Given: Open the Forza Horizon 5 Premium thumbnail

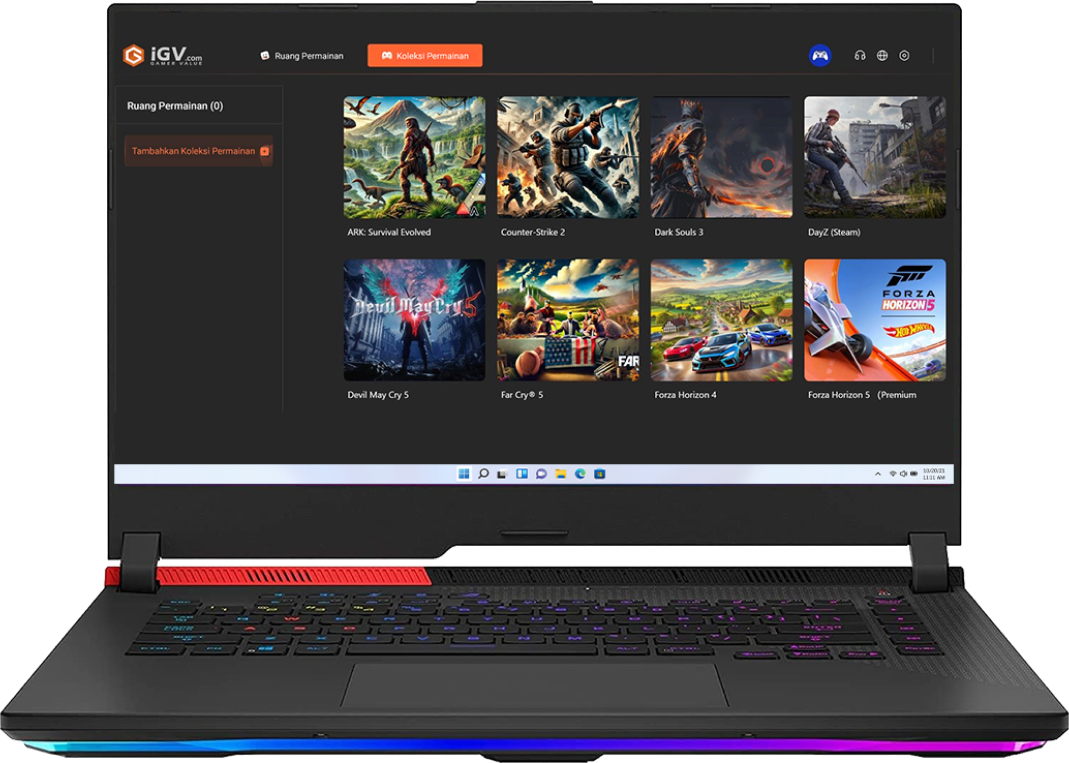Looking at the screenshot, I should [x=875, y=320].
